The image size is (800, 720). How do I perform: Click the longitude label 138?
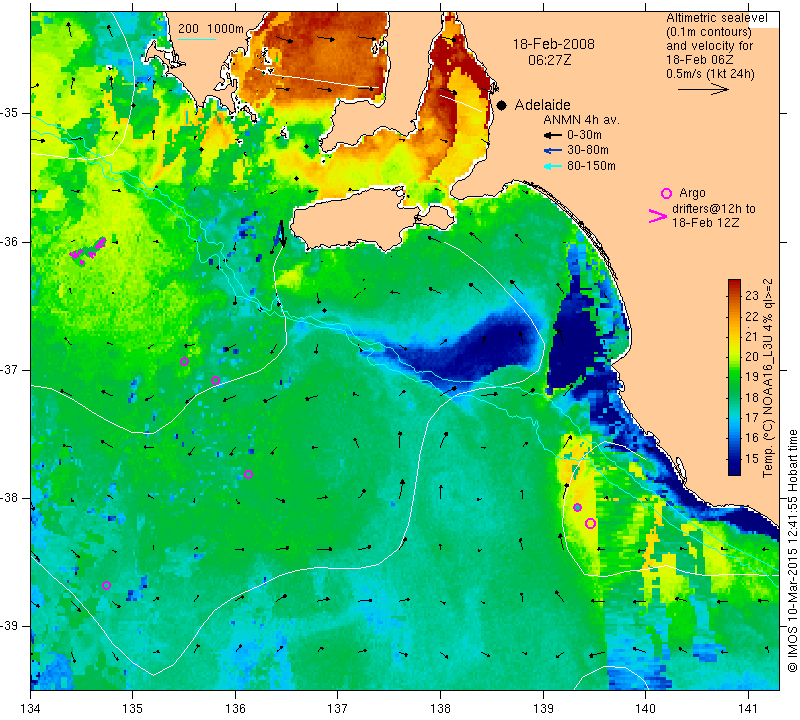pyautogui.click(x=440, y=709)
